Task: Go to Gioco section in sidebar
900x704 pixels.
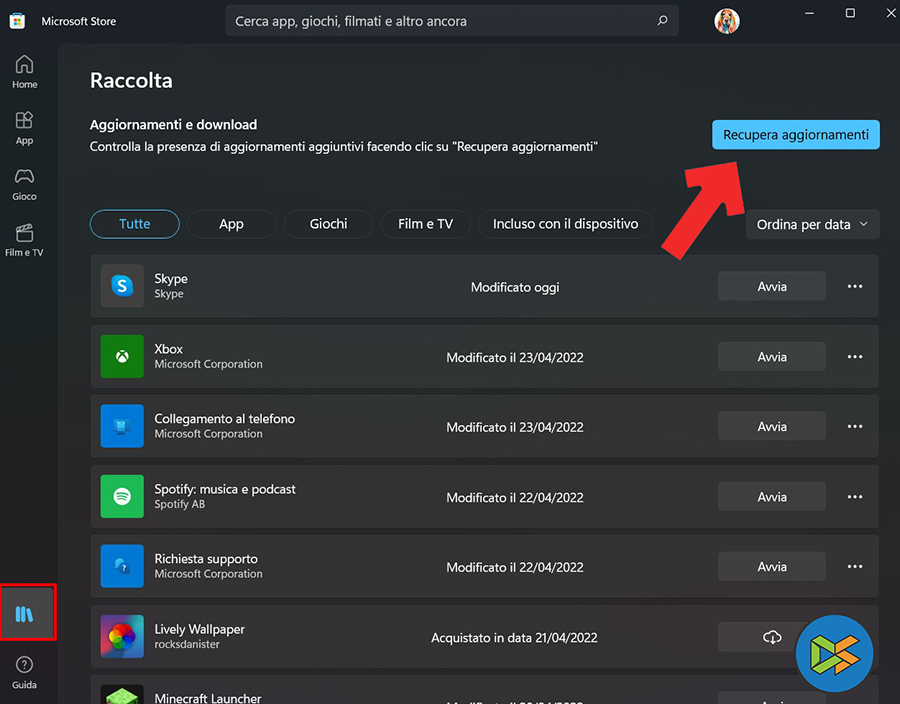Action: pos(25,184)
